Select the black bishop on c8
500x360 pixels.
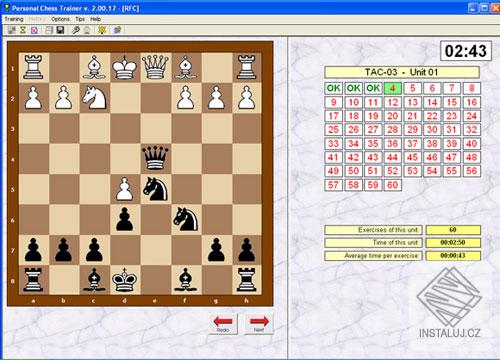[x=94, y=280]
